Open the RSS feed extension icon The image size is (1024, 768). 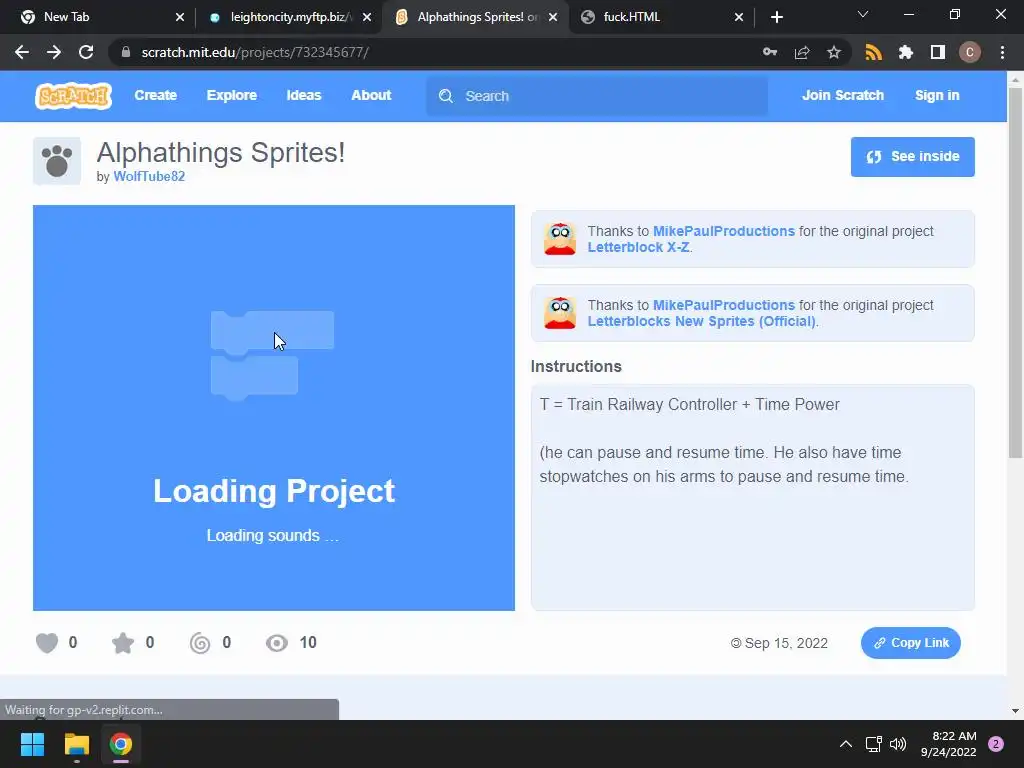coord(873,52)
